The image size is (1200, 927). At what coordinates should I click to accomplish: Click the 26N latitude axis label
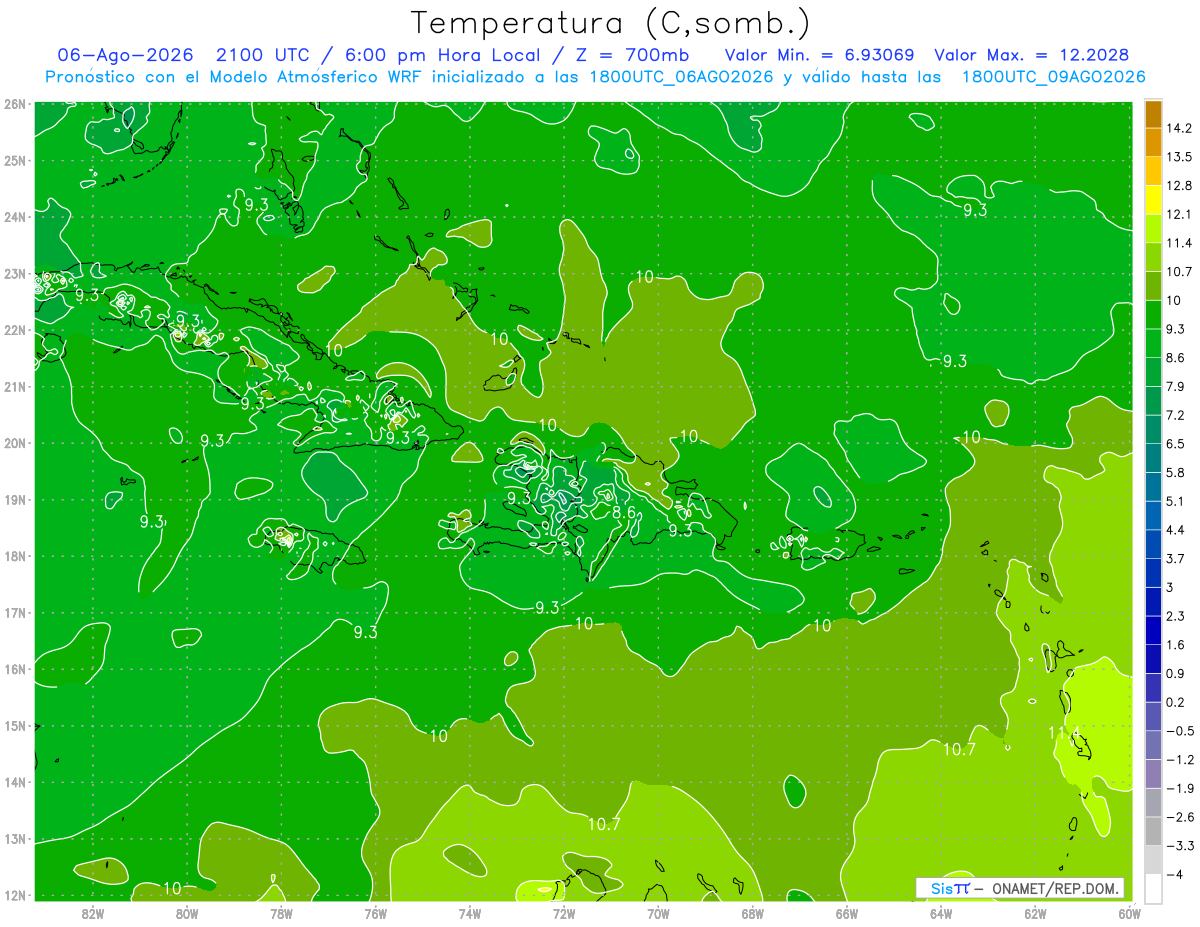click(14, 103)
